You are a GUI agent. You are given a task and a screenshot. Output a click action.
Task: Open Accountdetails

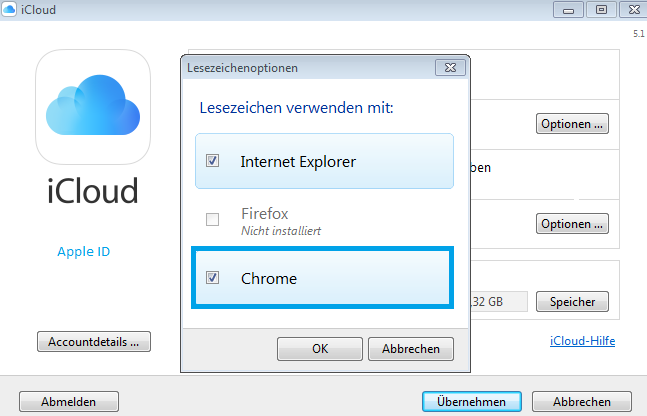93,341
